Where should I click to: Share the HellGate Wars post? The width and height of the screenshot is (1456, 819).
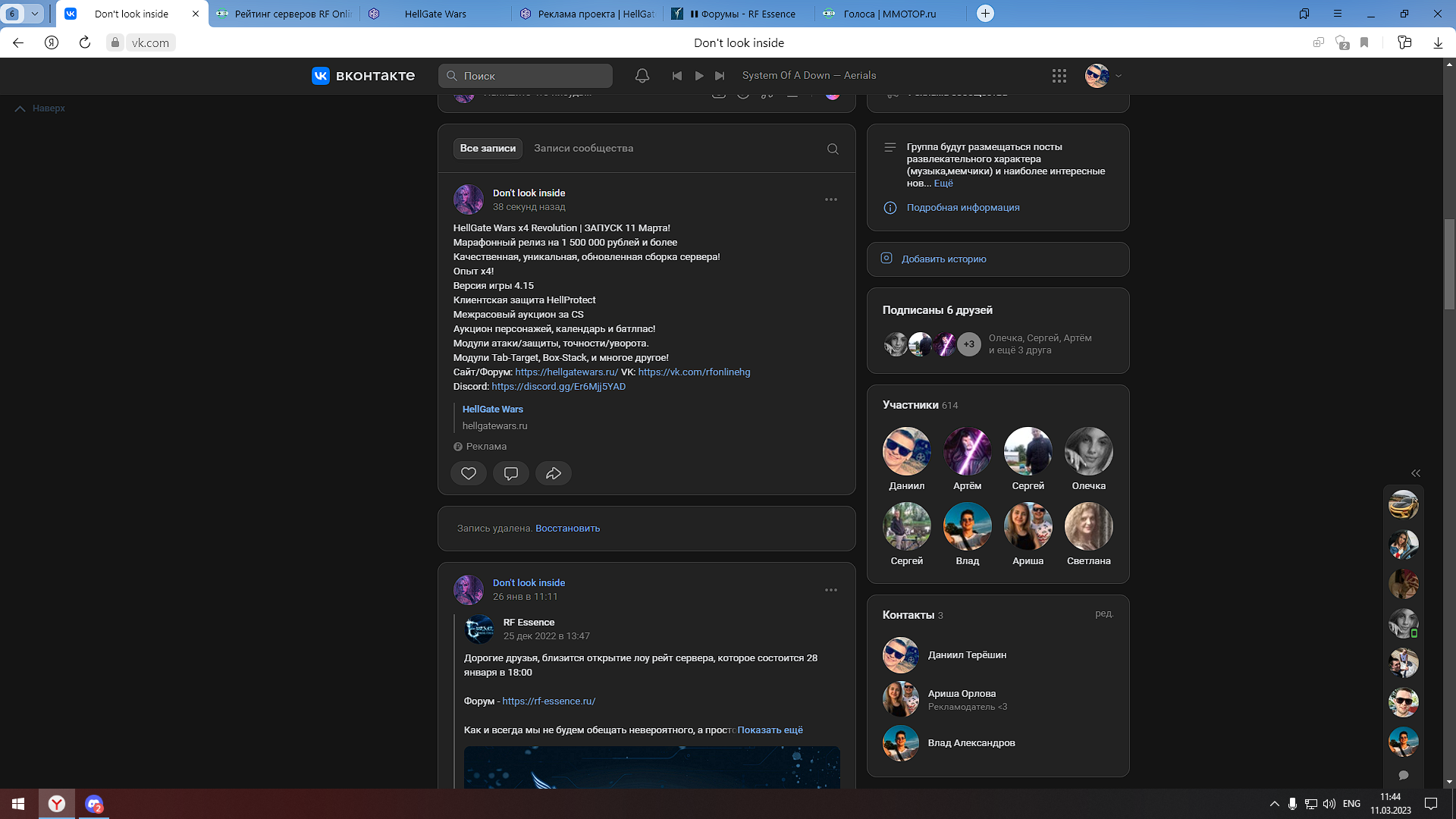coord(554,473)
